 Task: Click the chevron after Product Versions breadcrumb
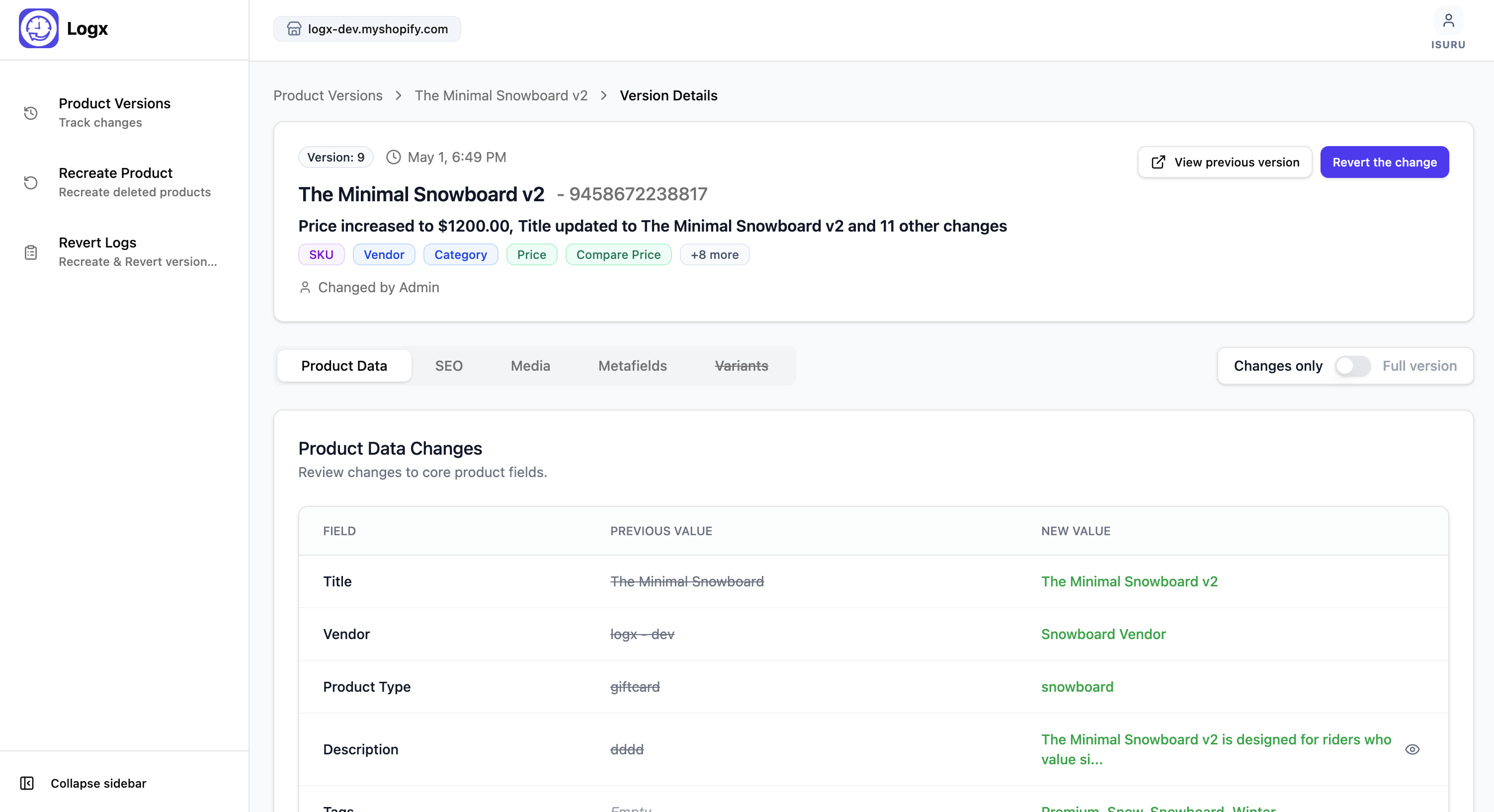click(x=399, y=95)
